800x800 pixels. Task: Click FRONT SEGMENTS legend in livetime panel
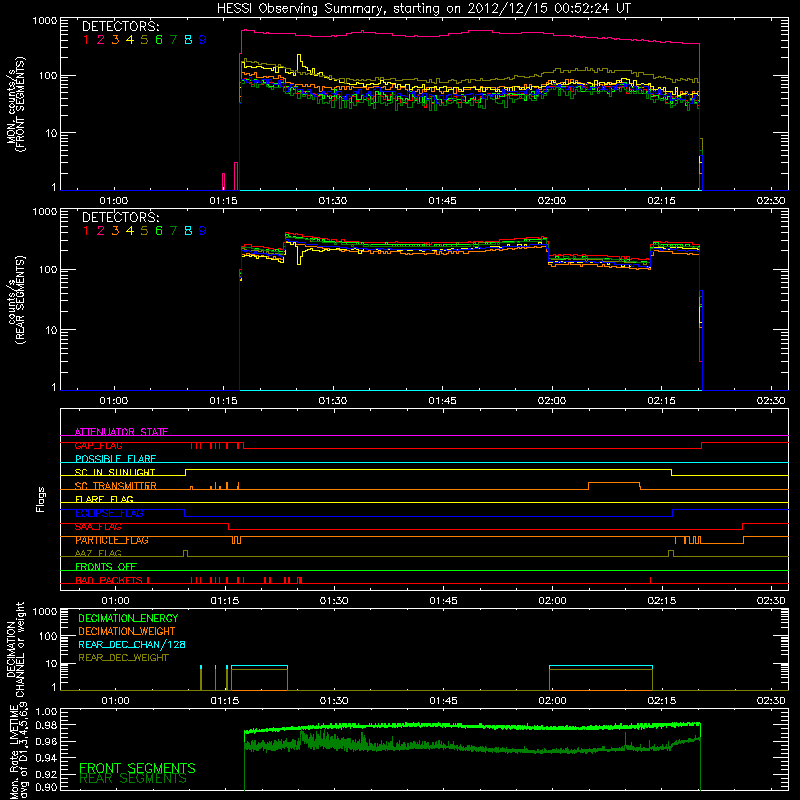tap(137, 768)
